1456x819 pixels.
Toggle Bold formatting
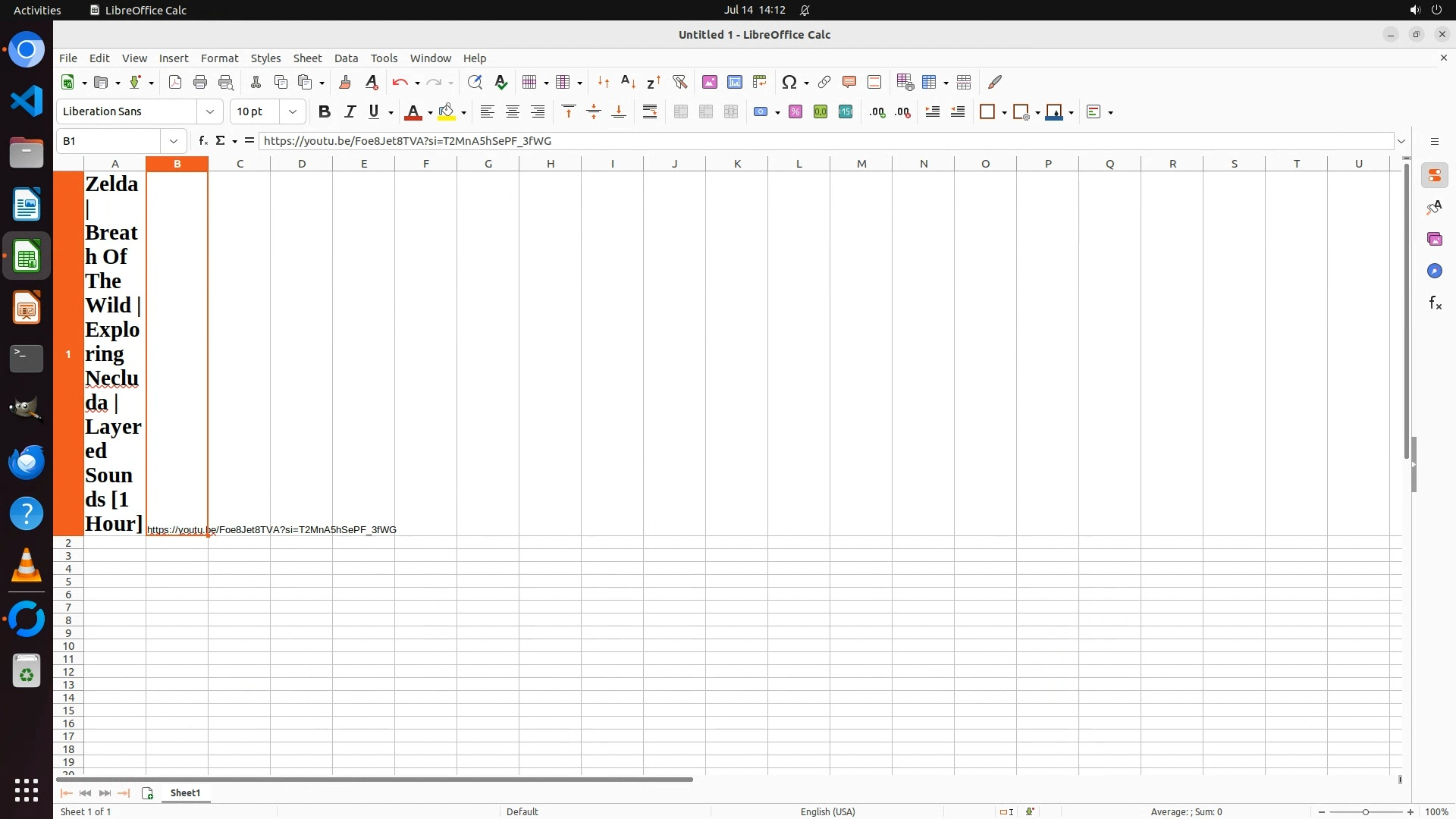325,112
